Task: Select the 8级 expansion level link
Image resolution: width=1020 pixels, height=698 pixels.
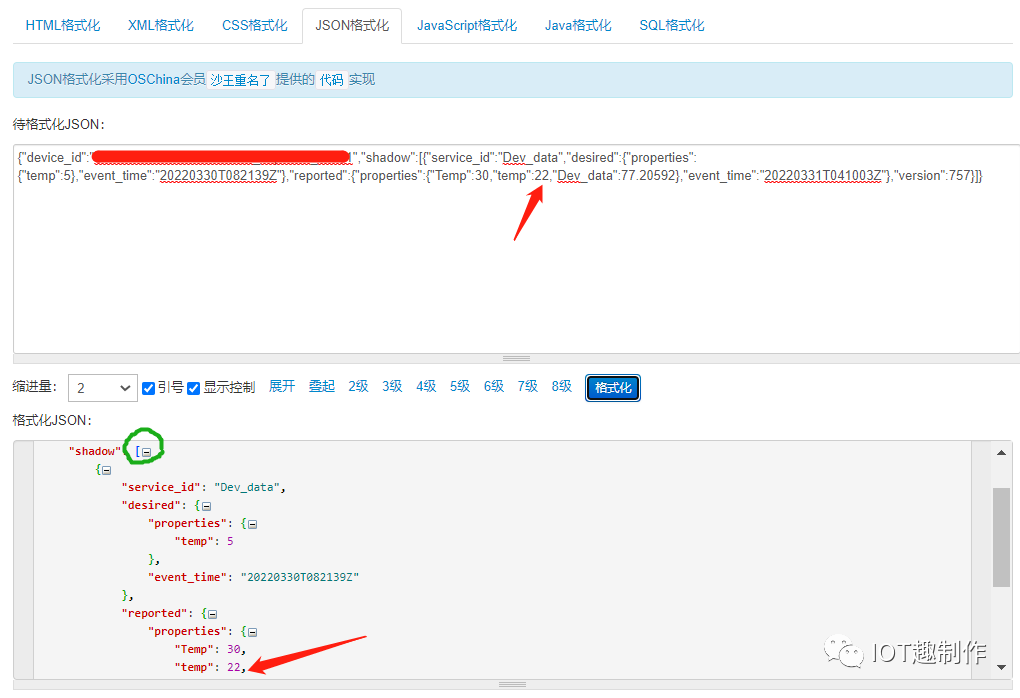Action: tap(561, 386)
